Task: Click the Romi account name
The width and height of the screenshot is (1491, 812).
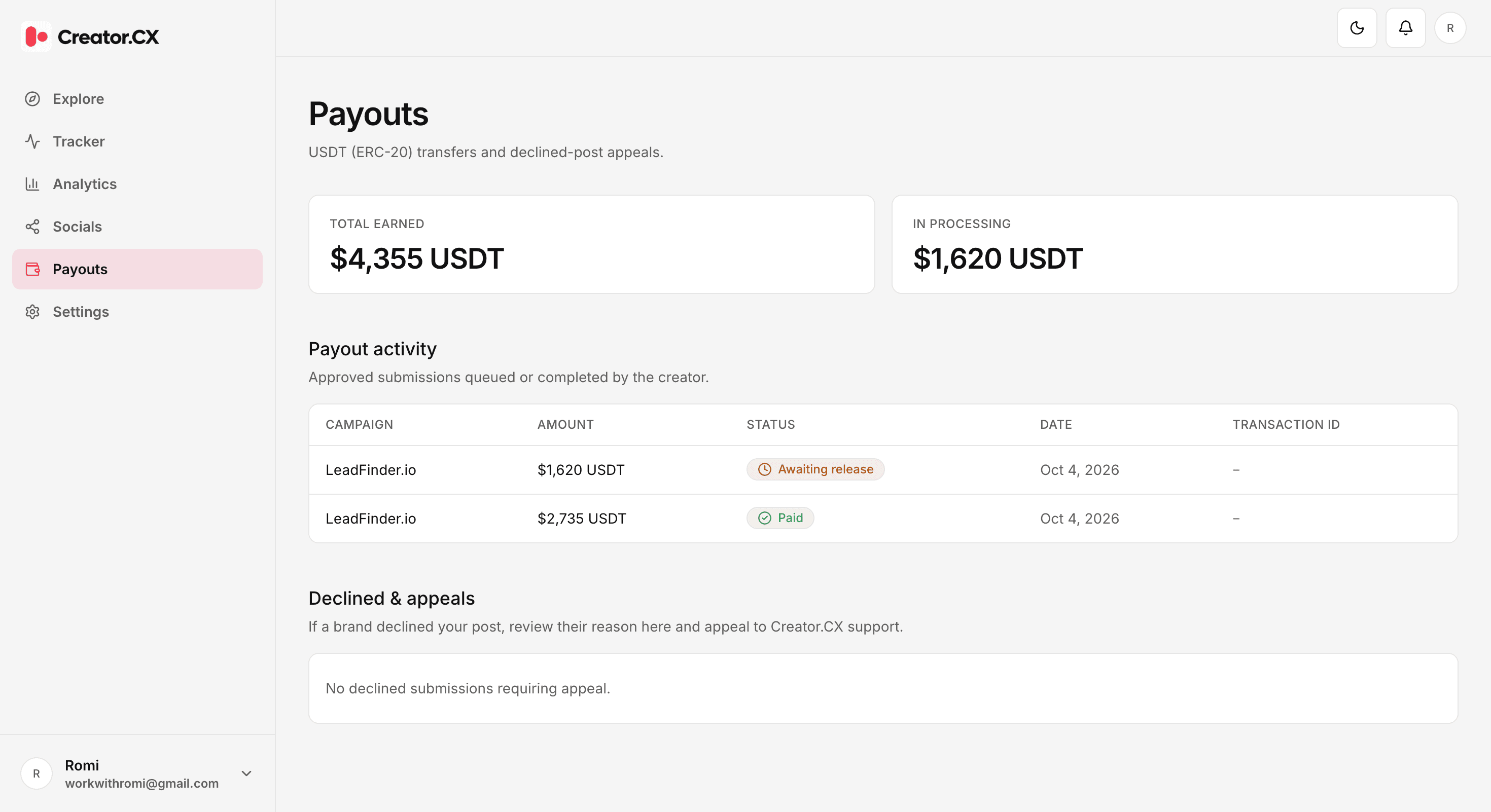Action: point(82,765)
